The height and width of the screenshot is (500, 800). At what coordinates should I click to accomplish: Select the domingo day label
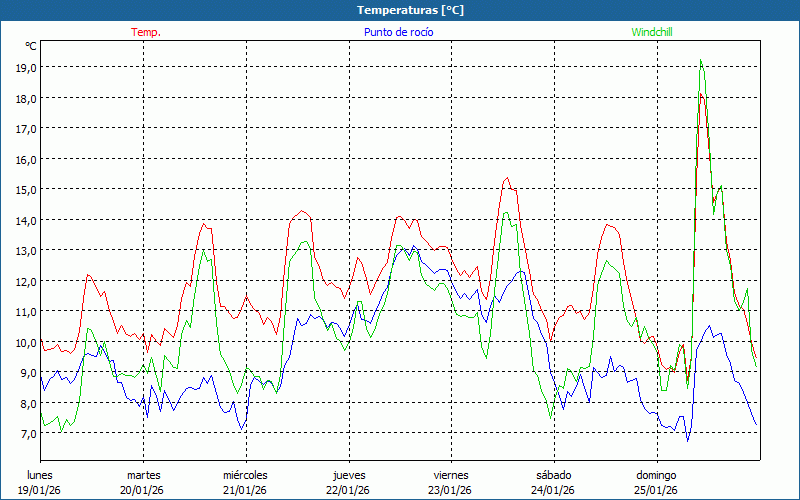[x=656, y=475]
